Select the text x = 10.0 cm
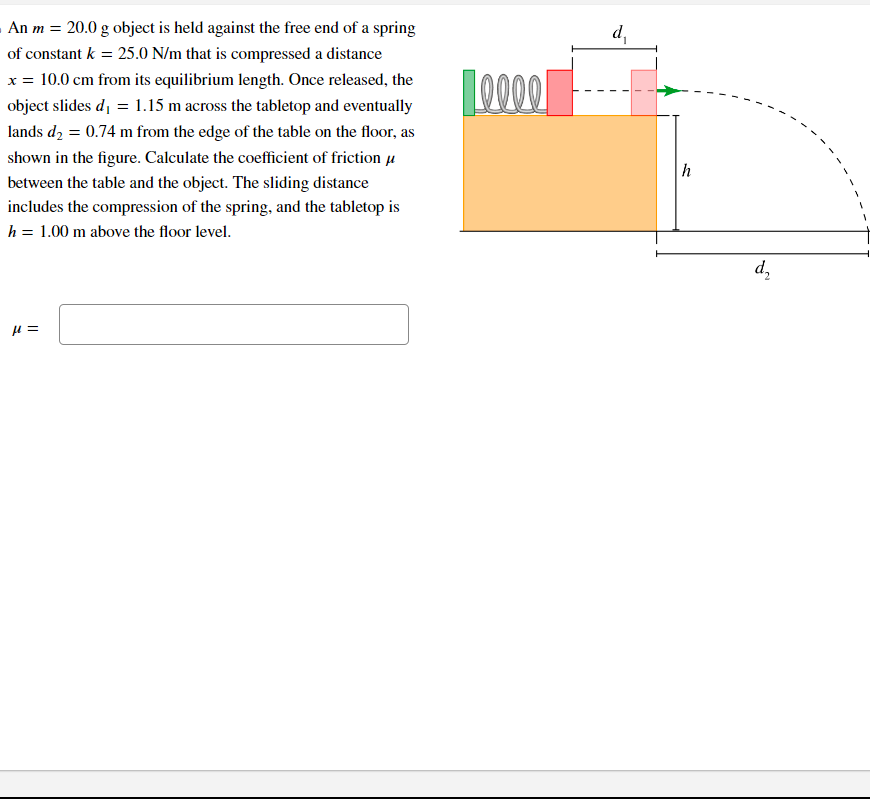Viewport: 870px width, 799px height. (x=51, y=79)
